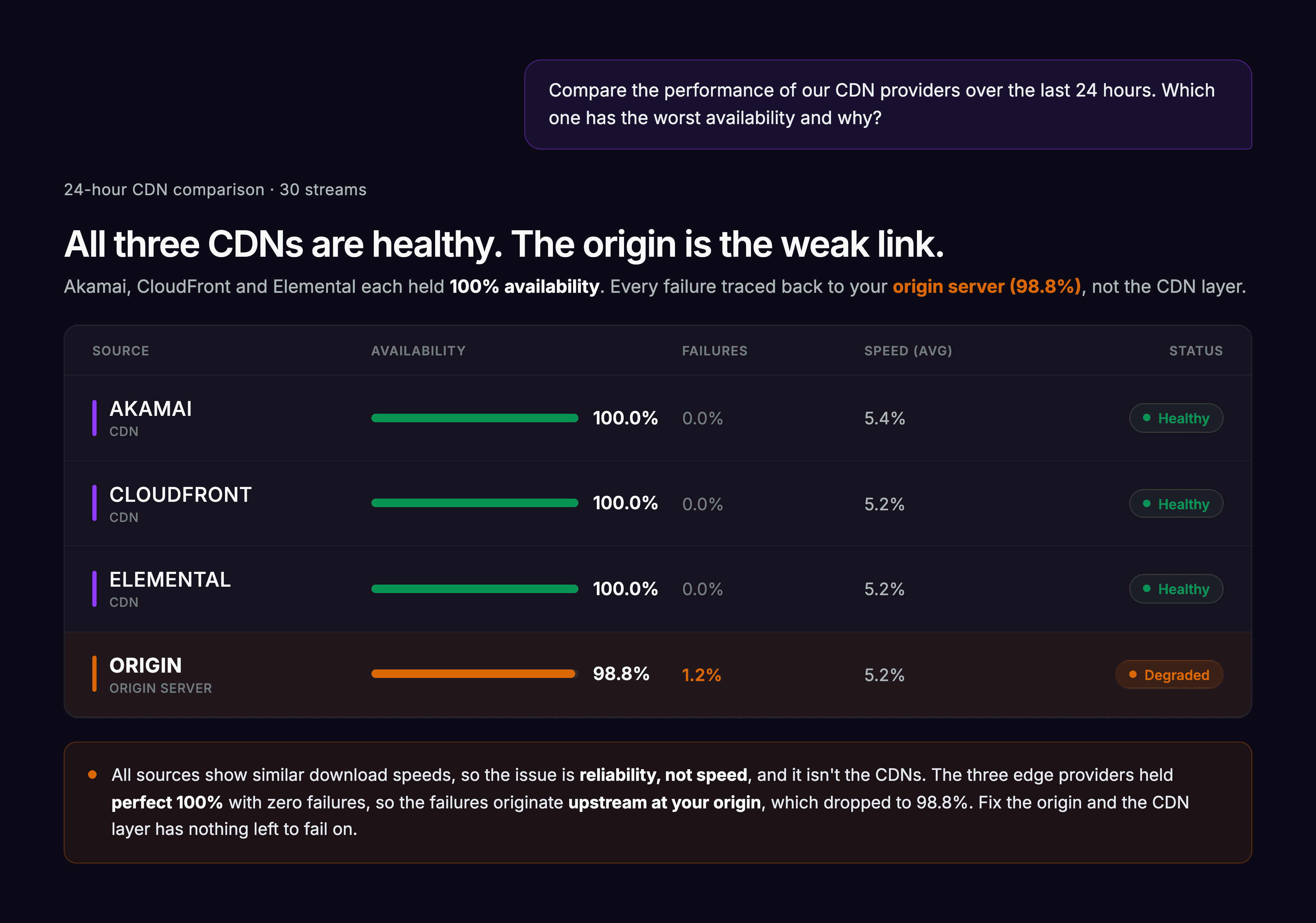This screenshot has width=1316, height=923.
Task: Click the green dot in Elemental's Healthy badge
Action: pos(1146,588)
